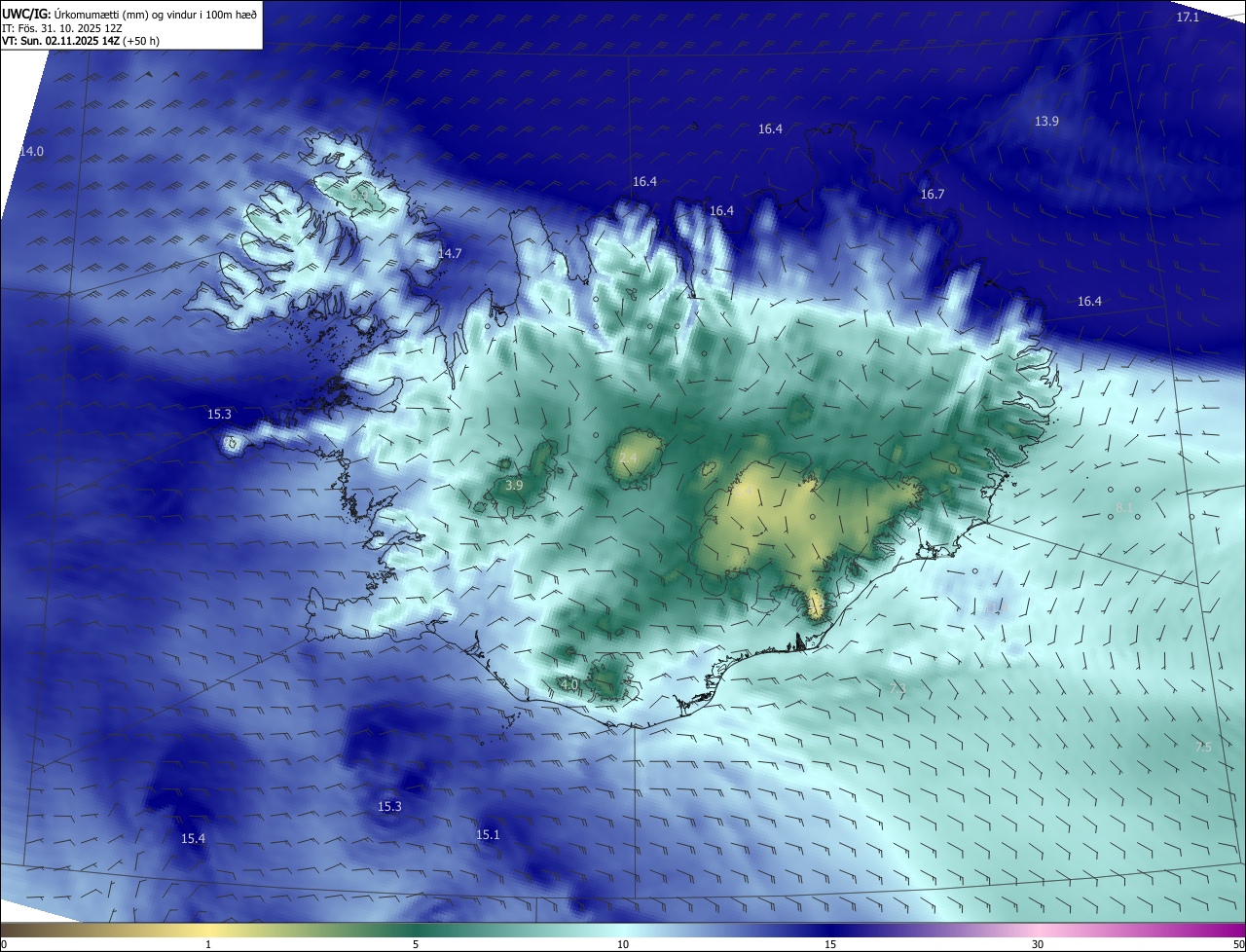Click the '0' tick on the colour scale

pos(3,944)
